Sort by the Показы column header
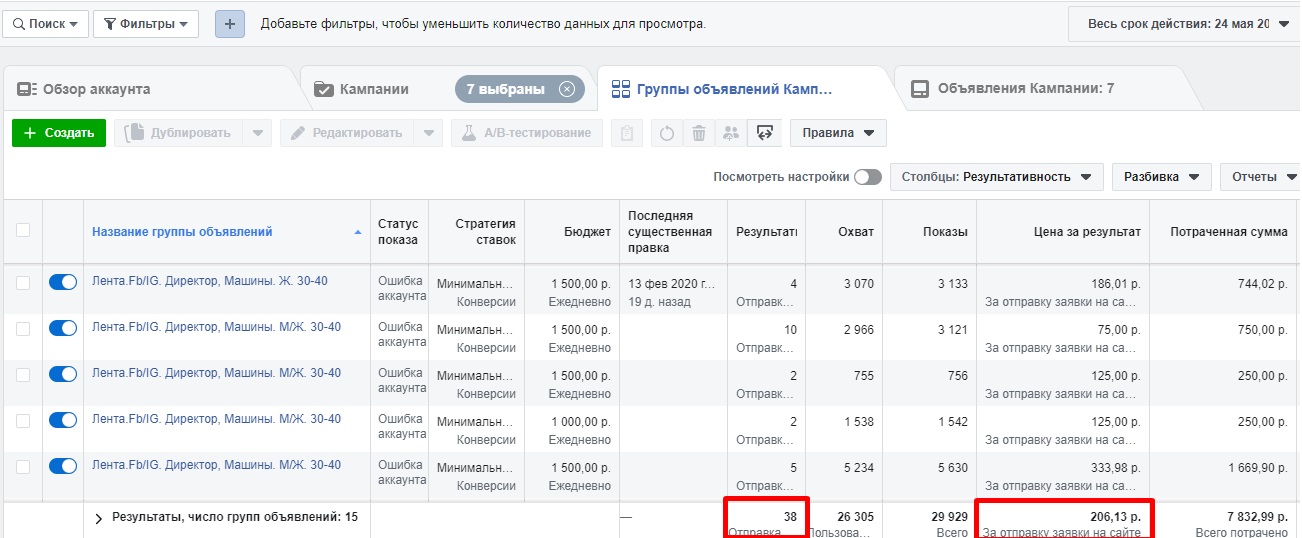 coord(945,232)
